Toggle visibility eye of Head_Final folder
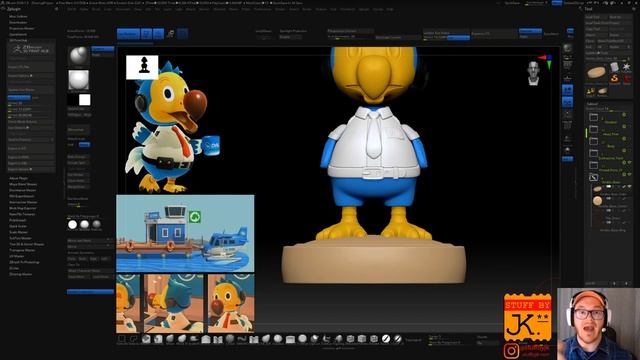The height and width of the screenshot is (360, 640). pyautogui.click(x=624, y=127)
